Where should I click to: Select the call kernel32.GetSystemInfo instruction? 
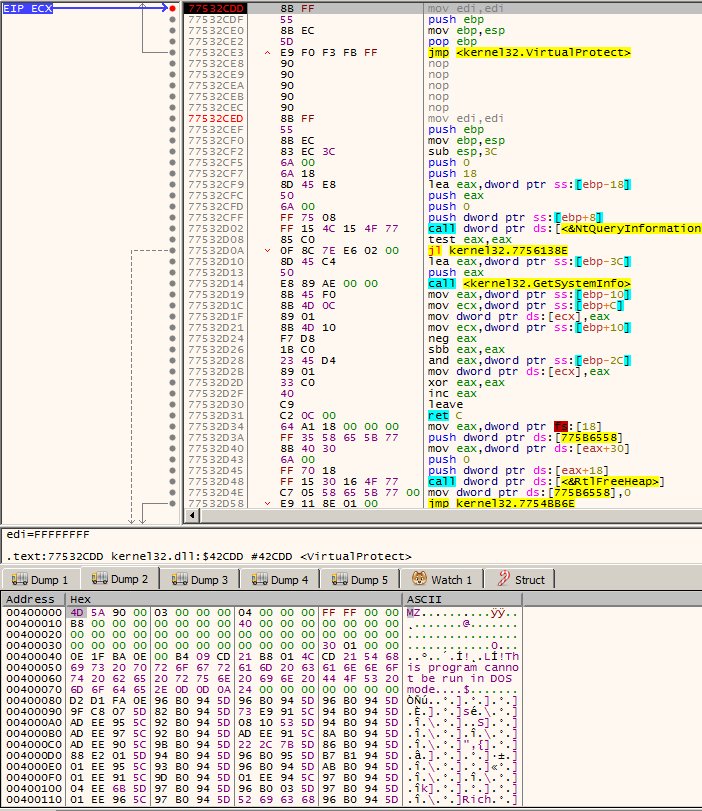coord(529,283)
